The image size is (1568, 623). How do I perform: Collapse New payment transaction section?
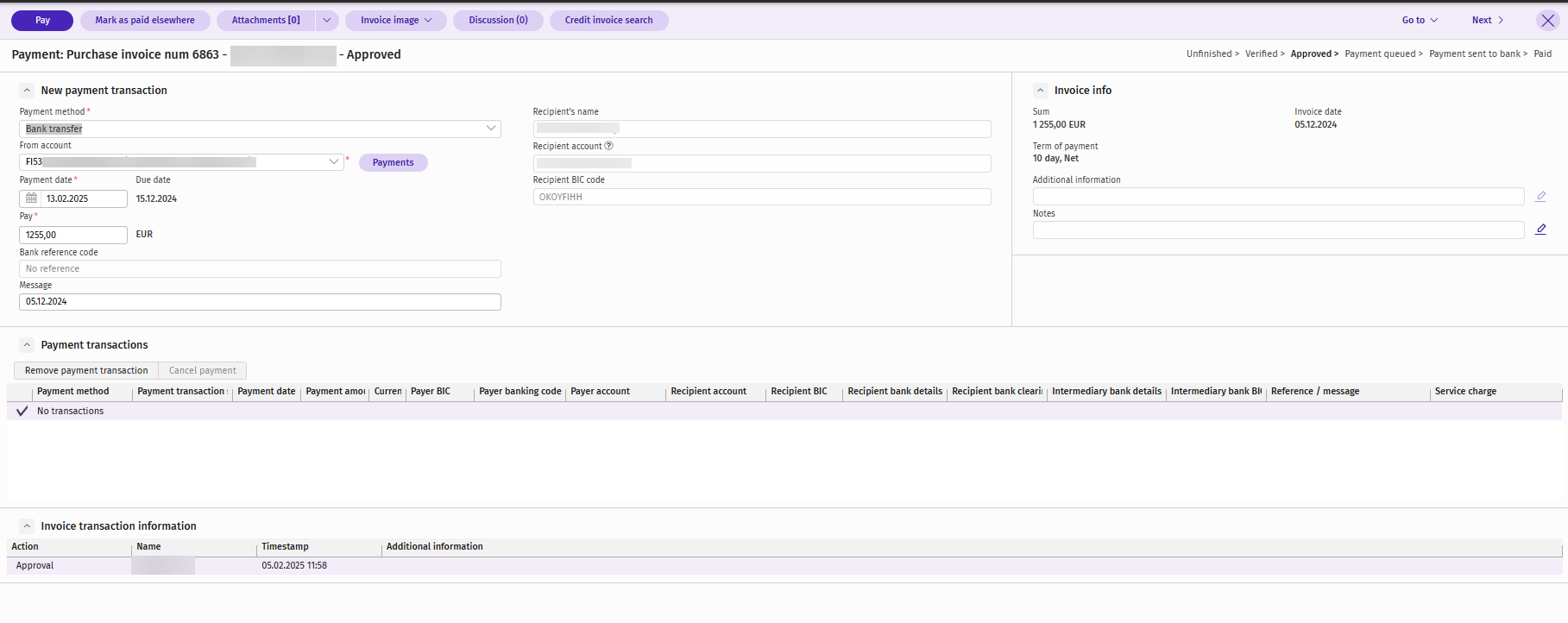[x=27, y=90]
